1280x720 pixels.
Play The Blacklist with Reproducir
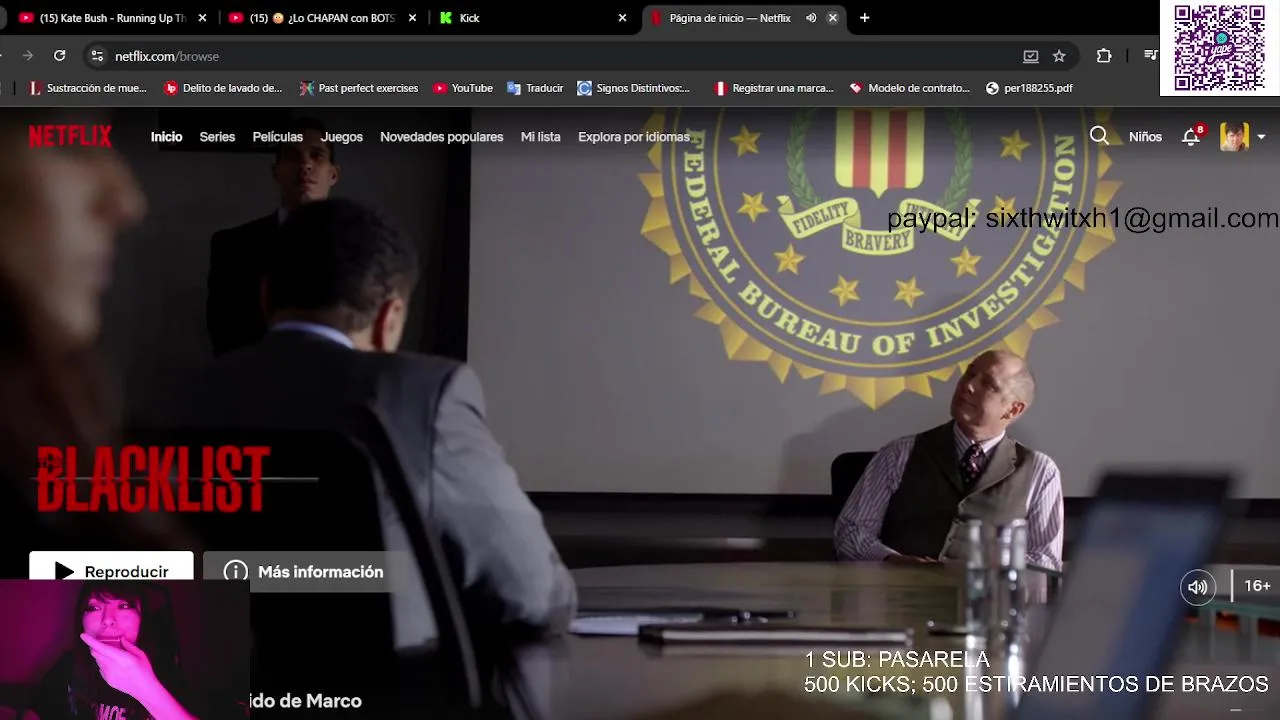(x=111, y=570)
